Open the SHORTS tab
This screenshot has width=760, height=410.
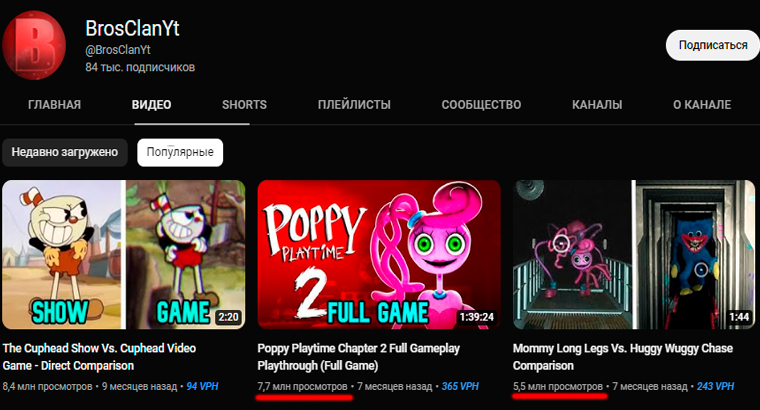coord(244,105)
